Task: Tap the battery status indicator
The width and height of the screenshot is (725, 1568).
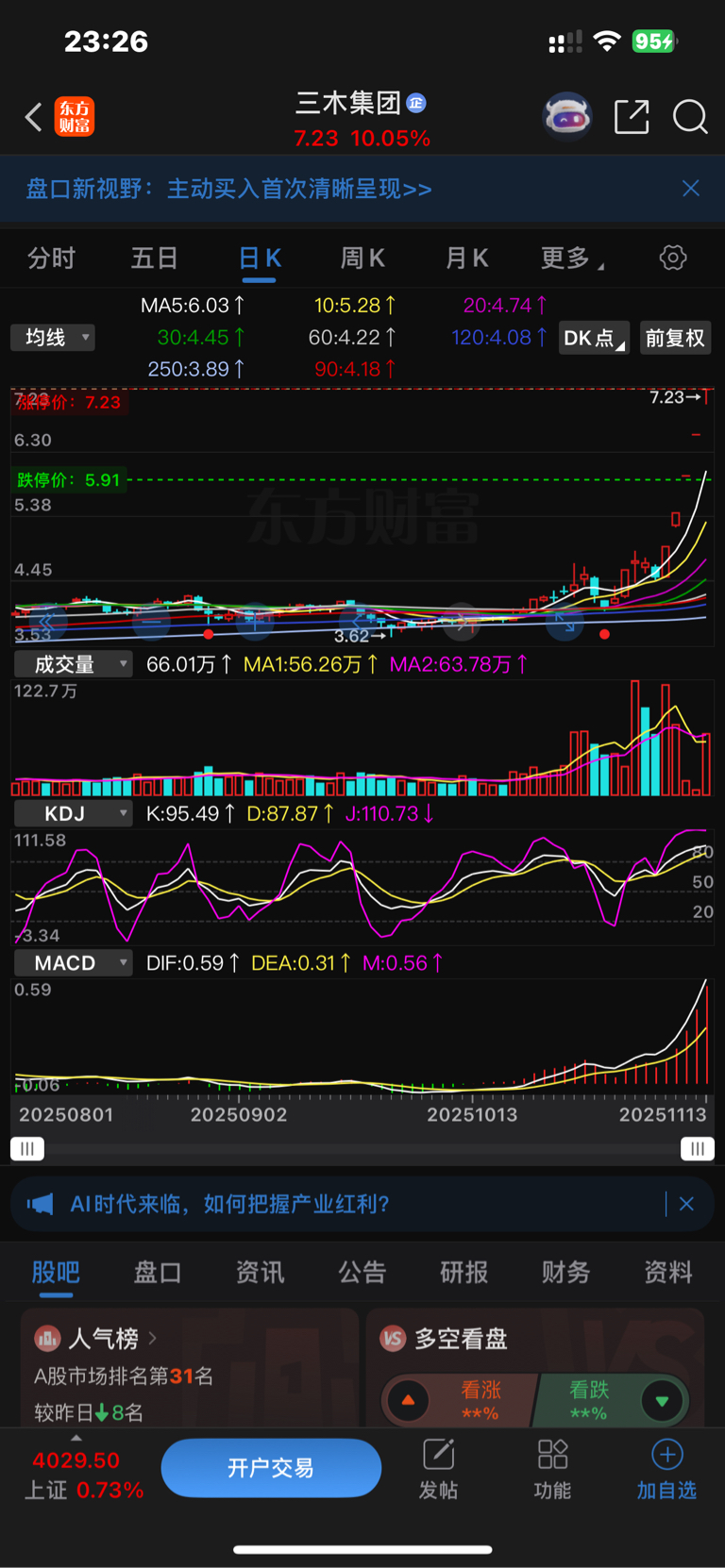Action: click(654, 42)
